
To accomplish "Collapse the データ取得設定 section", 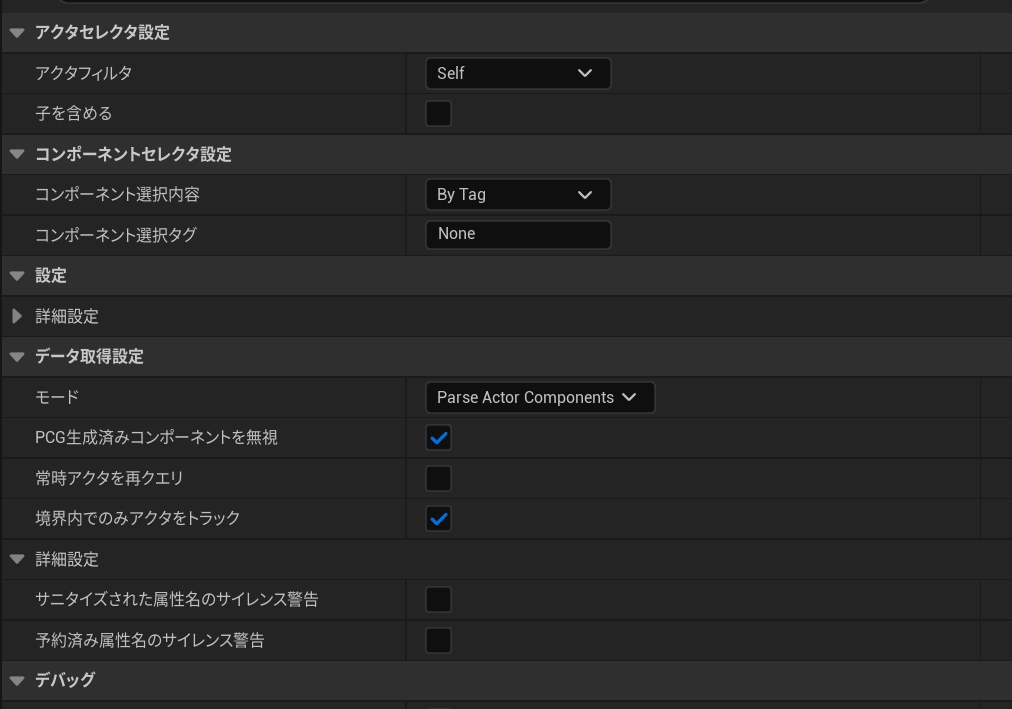I will point(17,357).
